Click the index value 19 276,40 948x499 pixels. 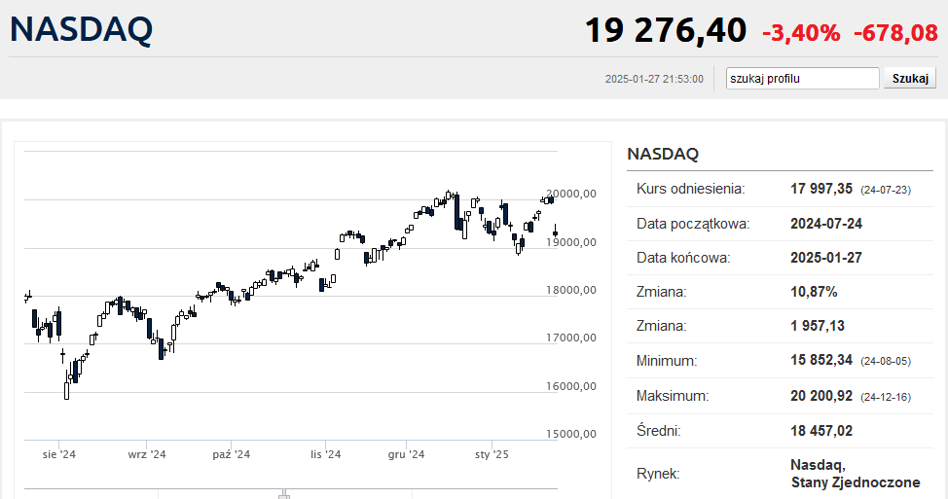click(x=666, y=30)
